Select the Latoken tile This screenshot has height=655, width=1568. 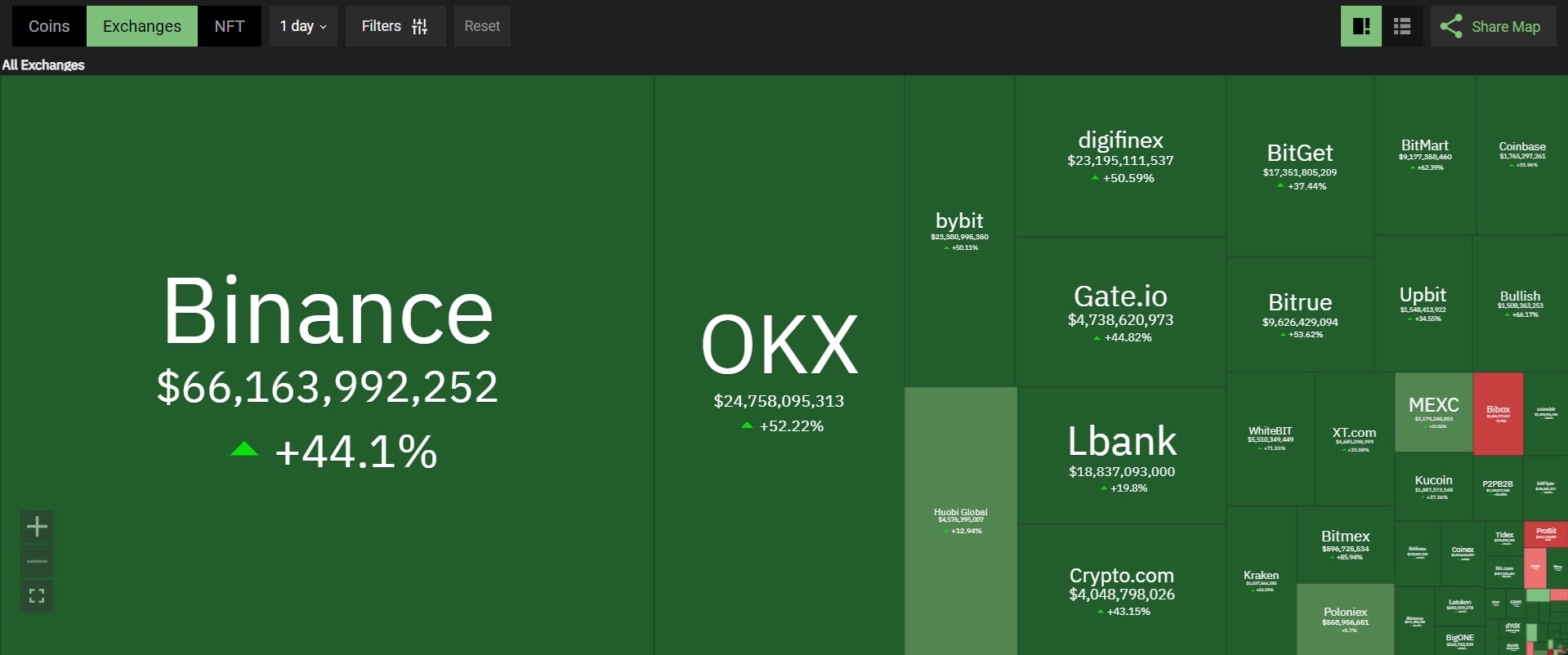(x=1460, y=605)
